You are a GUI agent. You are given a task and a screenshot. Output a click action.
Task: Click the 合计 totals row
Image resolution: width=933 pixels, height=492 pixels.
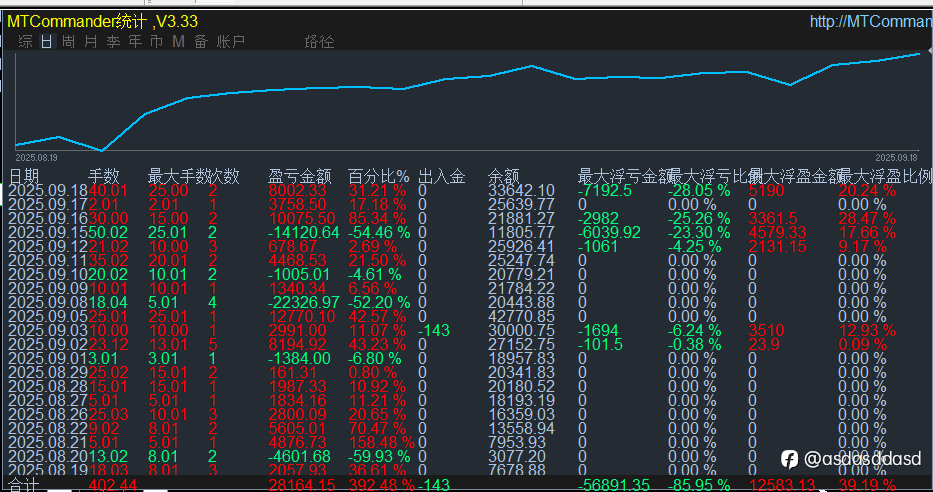(x=466, y=485)
